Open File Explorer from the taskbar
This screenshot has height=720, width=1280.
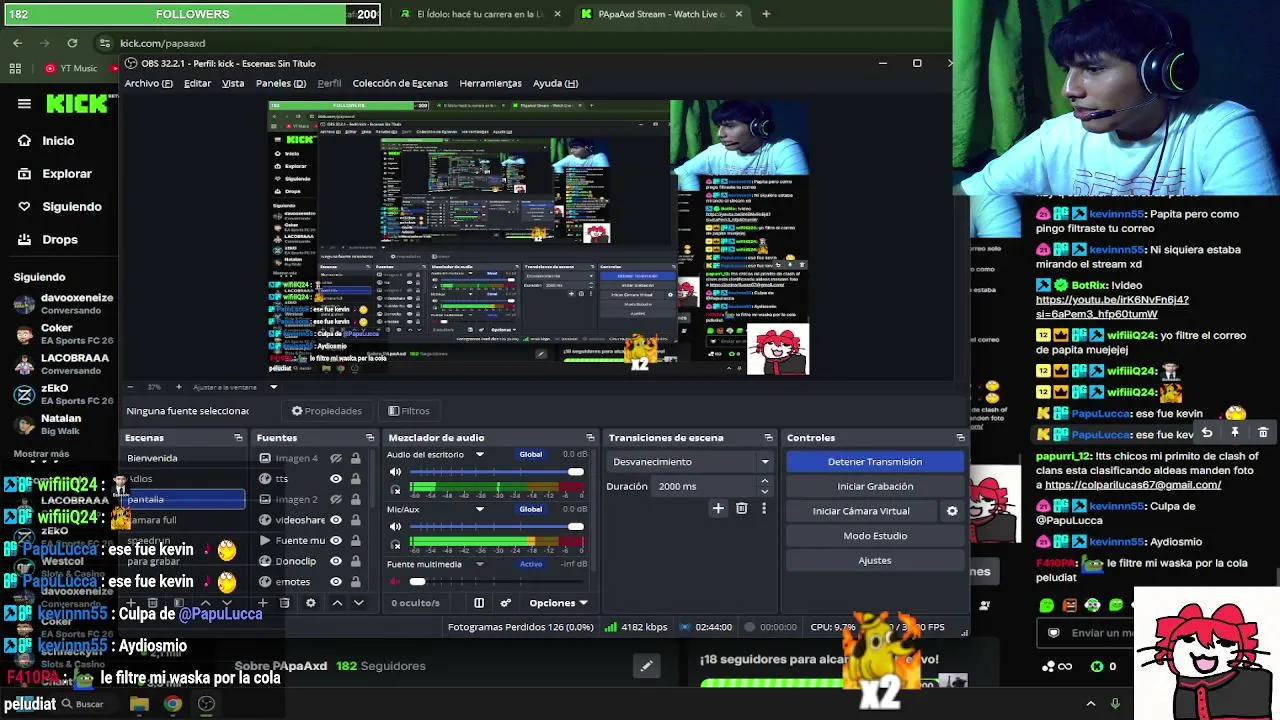coord(139,704)
